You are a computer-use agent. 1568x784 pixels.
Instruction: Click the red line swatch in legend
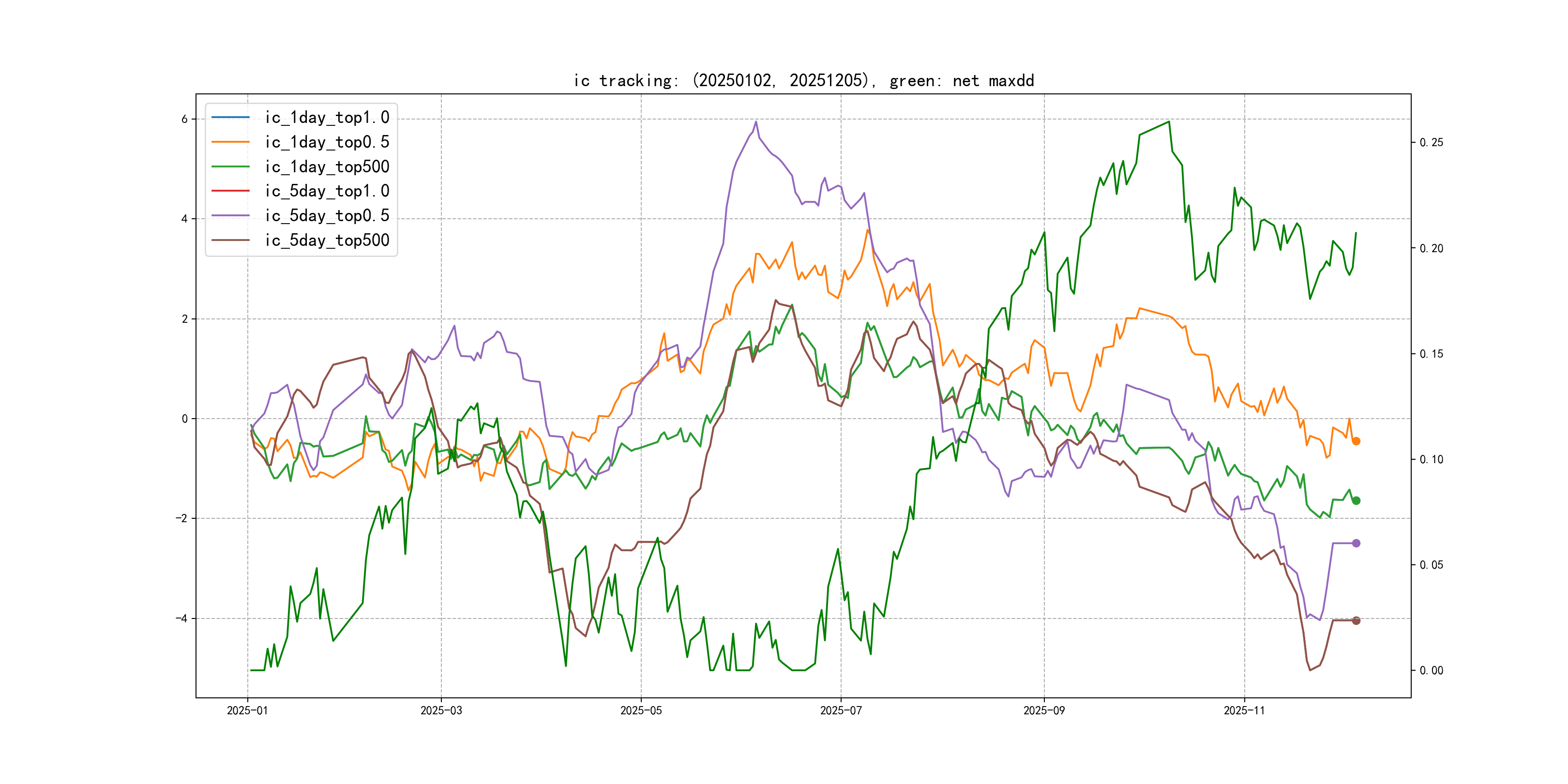230,191
